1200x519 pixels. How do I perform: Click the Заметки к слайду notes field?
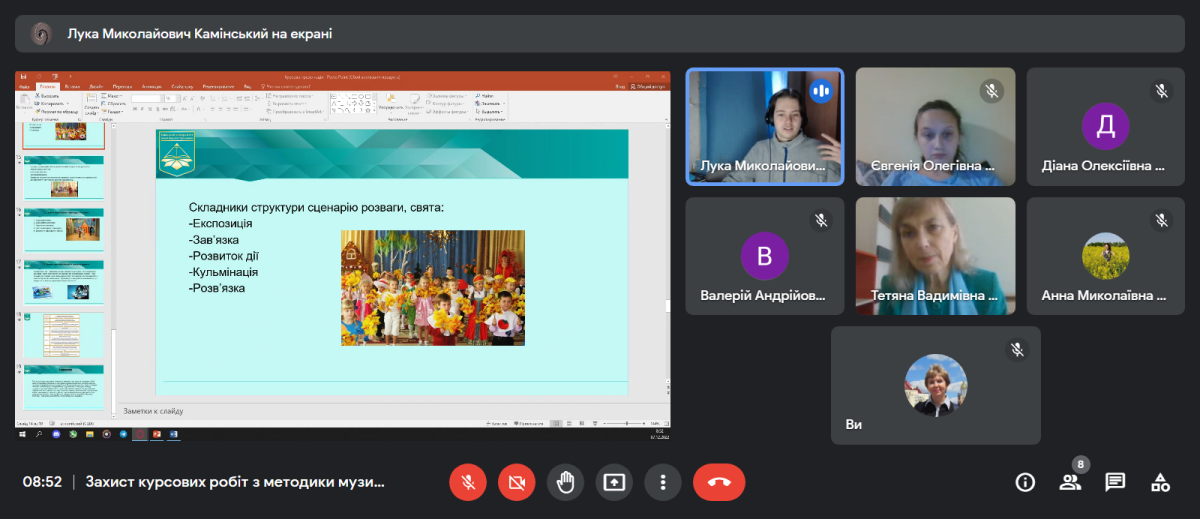click(x=390, y=411)
